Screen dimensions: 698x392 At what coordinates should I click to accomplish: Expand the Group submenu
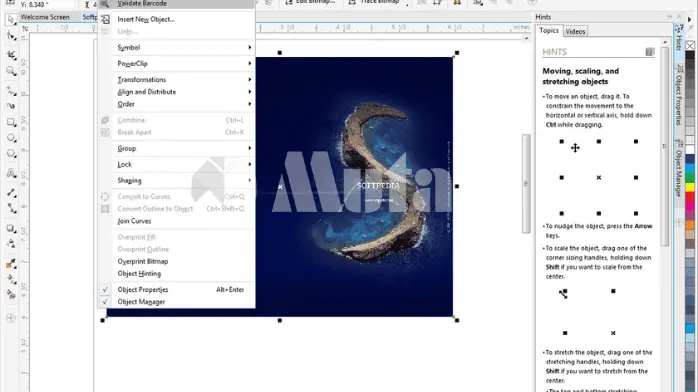[x=177, y=148]
